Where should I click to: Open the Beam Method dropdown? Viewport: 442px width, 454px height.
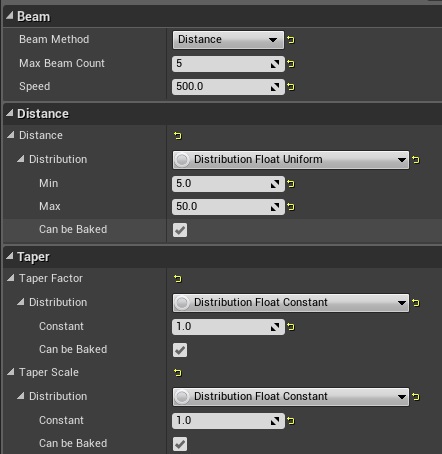point(228,40)
